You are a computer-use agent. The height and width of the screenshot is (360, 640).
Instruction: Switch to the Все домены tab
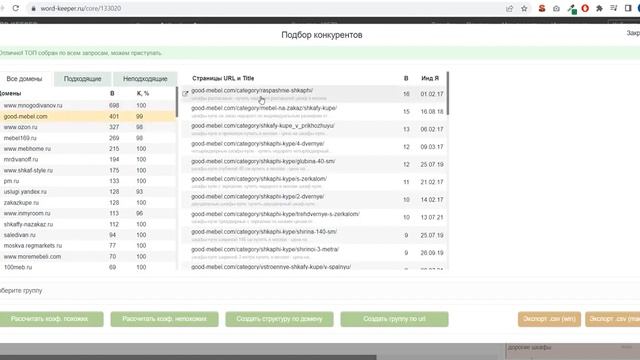[24, 79]
